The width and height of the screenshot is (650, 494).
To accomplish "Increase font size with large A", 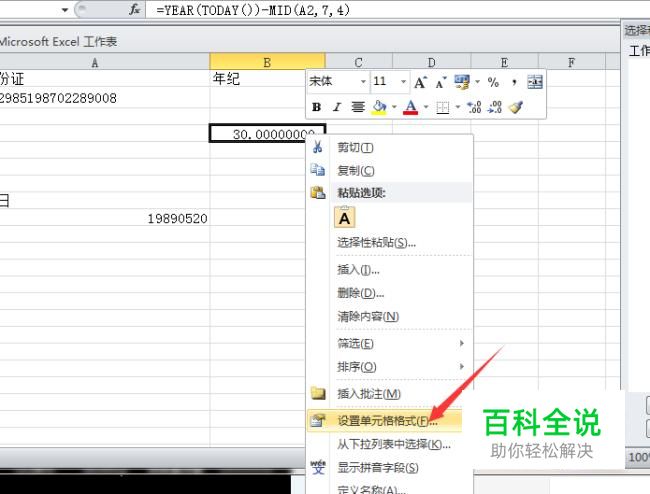I will 420,82.
